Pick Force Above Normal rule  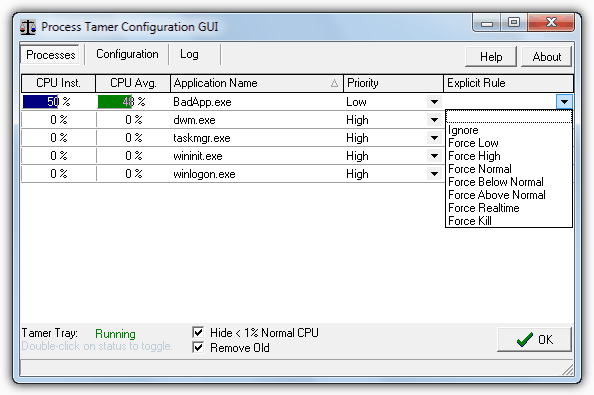click(x=509, y=195)
